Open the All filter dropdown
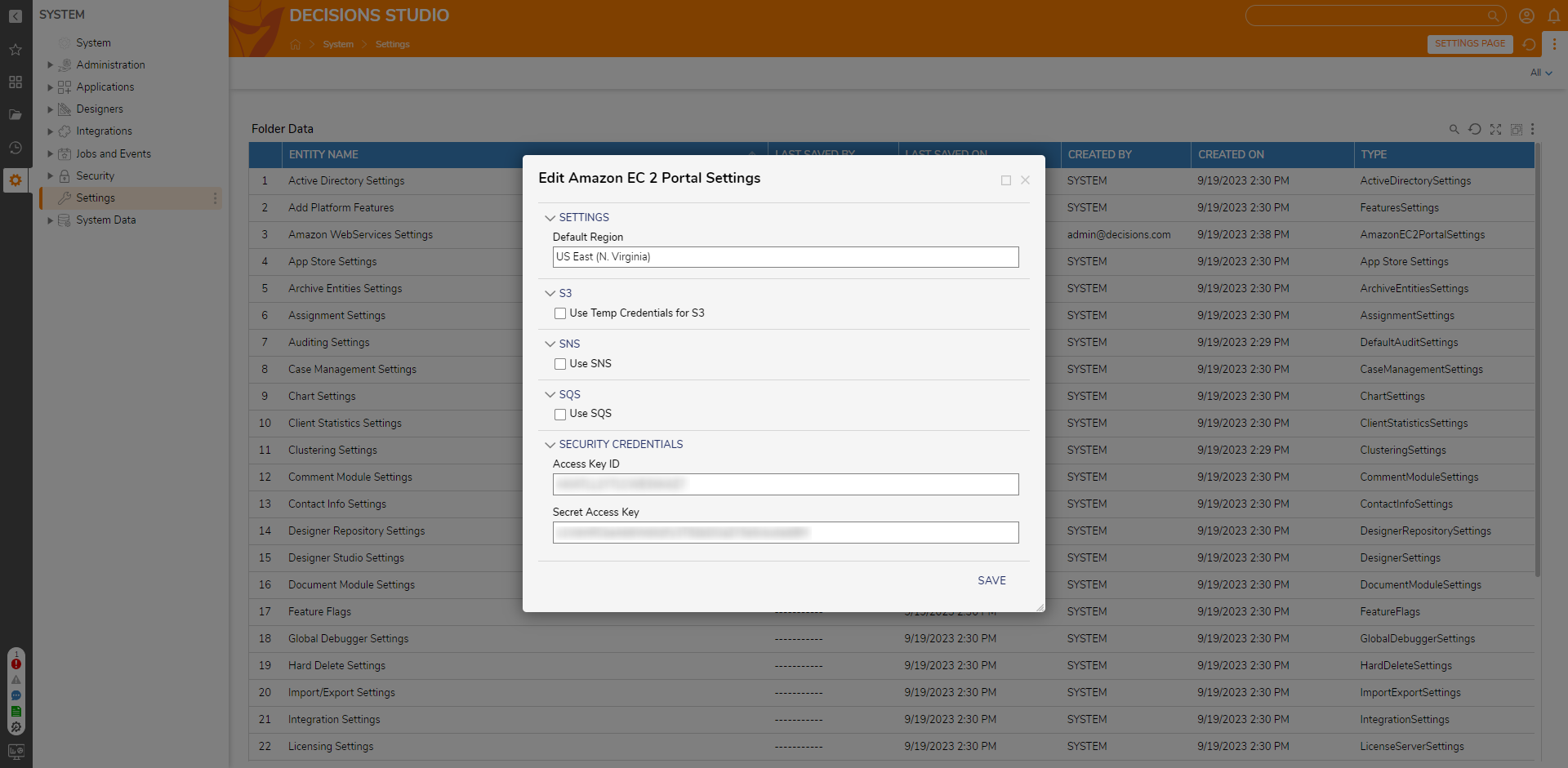This screenshot has height=768, width=1568. click(x=1541, y=73)
